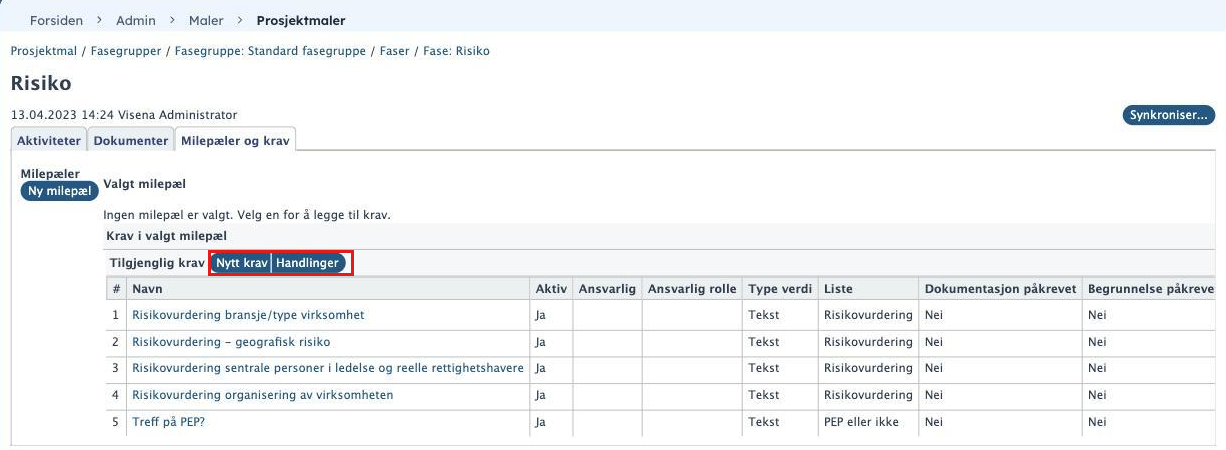The width and height of the screenshot is (1226, 450).
Task: Open 'Risikovurdering sentrale personer i ledelse' requirement
Action: pyautogui.click(x=328, y=368)
